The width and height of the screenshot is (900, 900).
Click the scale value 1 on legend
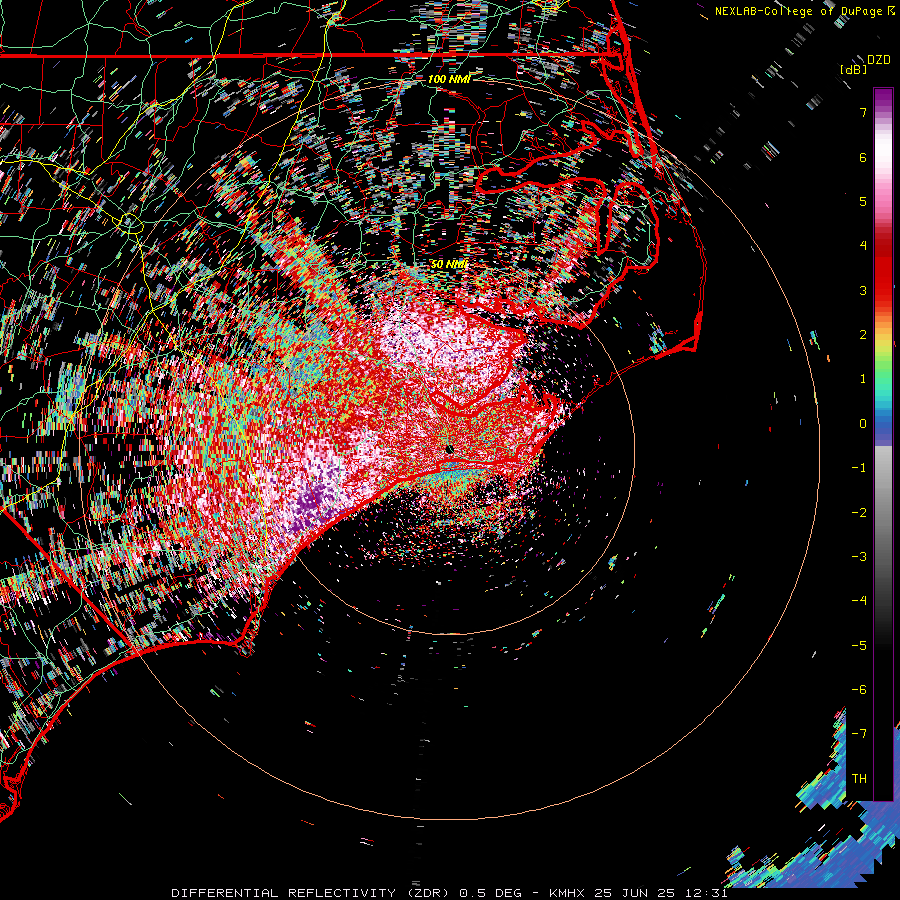(863, 379)
